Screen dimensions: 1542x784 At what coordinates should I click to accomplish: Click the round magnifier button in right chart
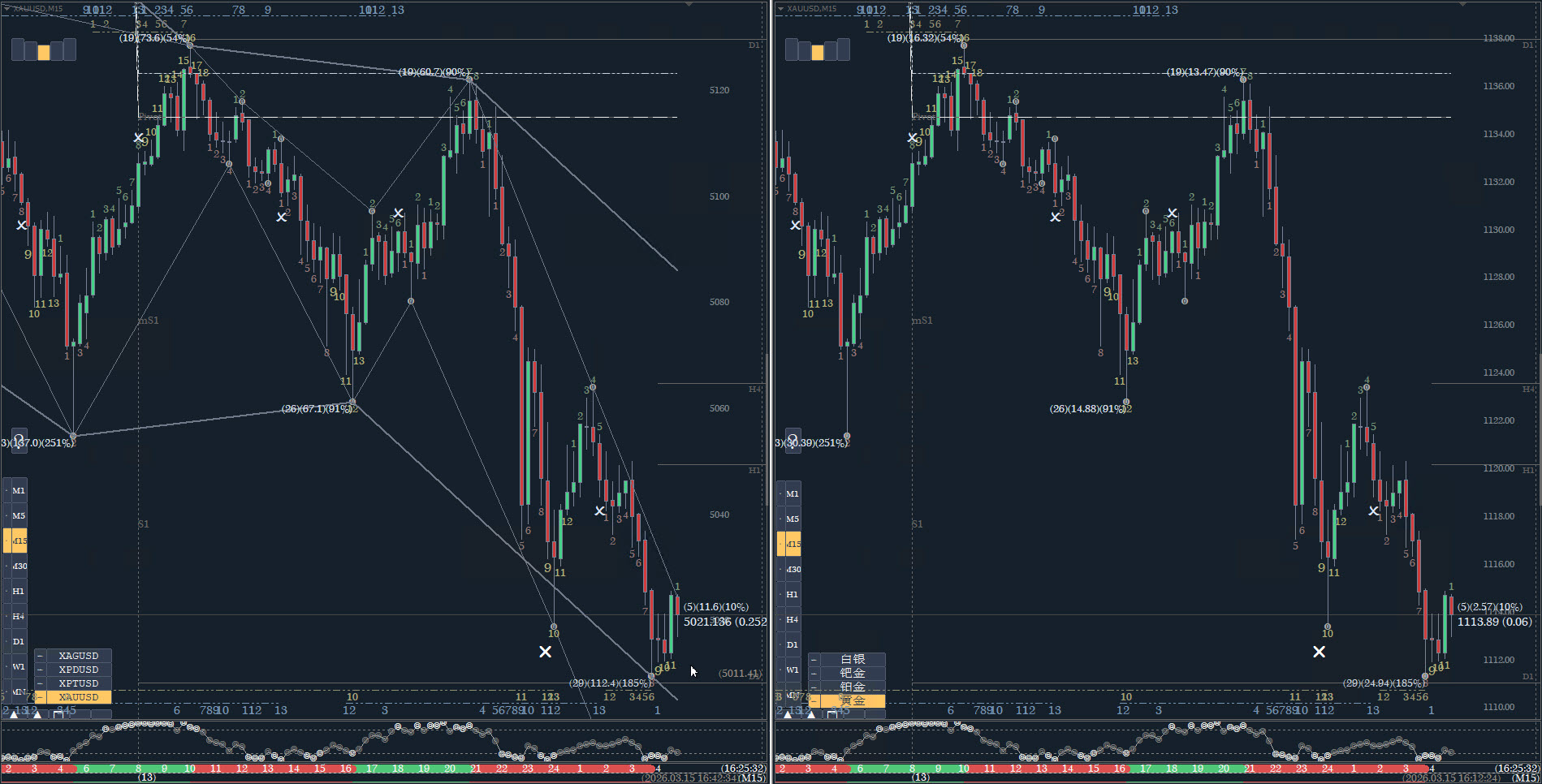pyautogui.click(x=793, y=440)
